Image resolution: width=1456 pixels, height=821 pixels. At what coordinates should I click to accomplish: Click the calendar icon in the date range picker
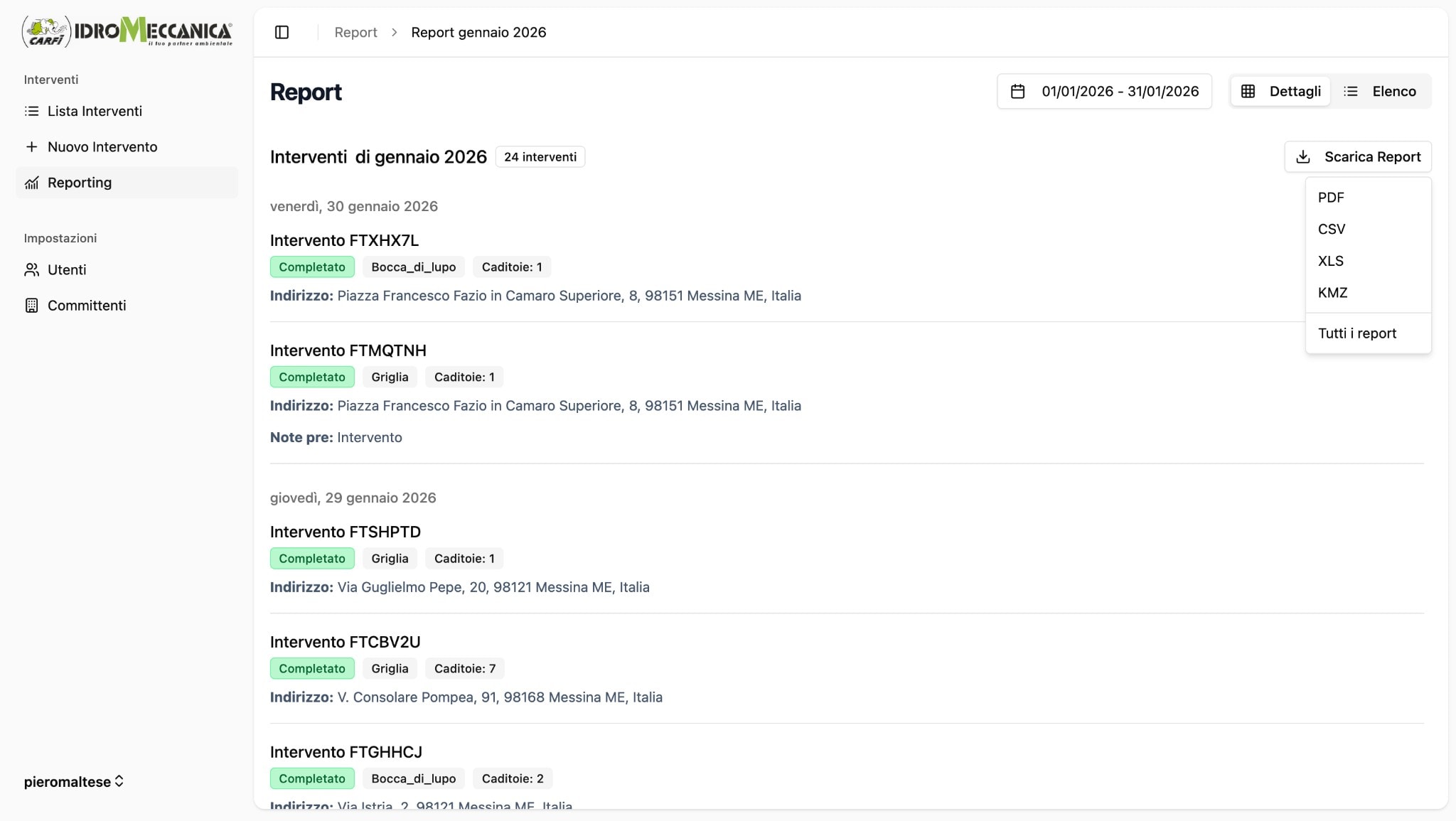(1019, 91)
